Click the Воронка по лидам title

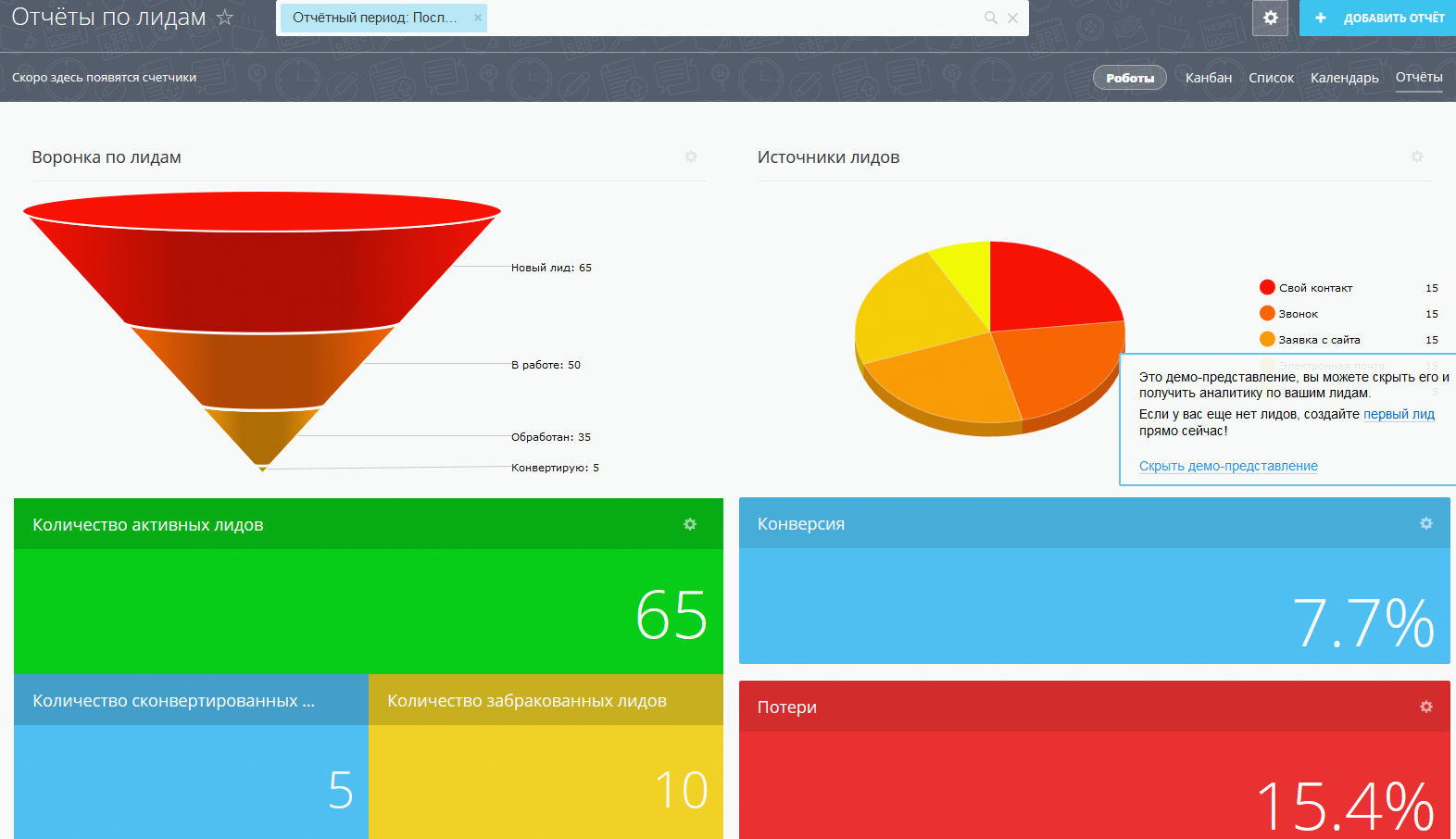[x=107, y=157]
